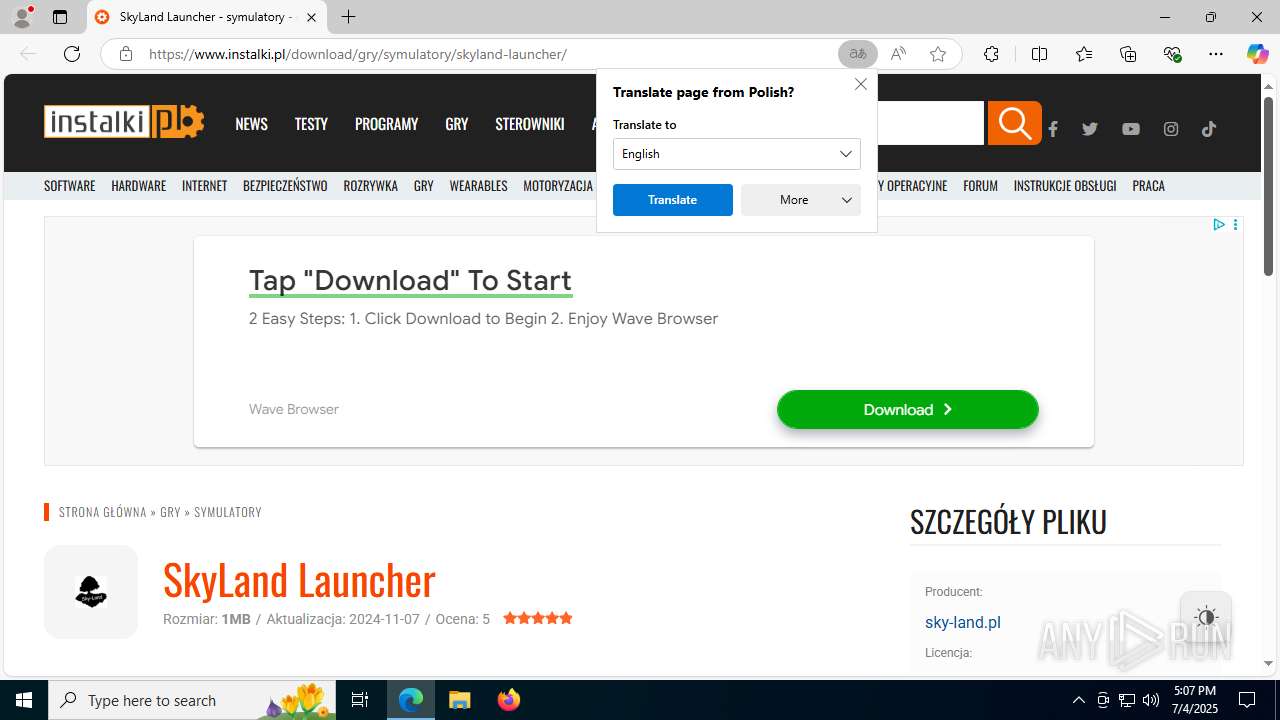The image size is (1280, 720).
Task: Open Browser essentials heart icon
Action: (1172, 54)
